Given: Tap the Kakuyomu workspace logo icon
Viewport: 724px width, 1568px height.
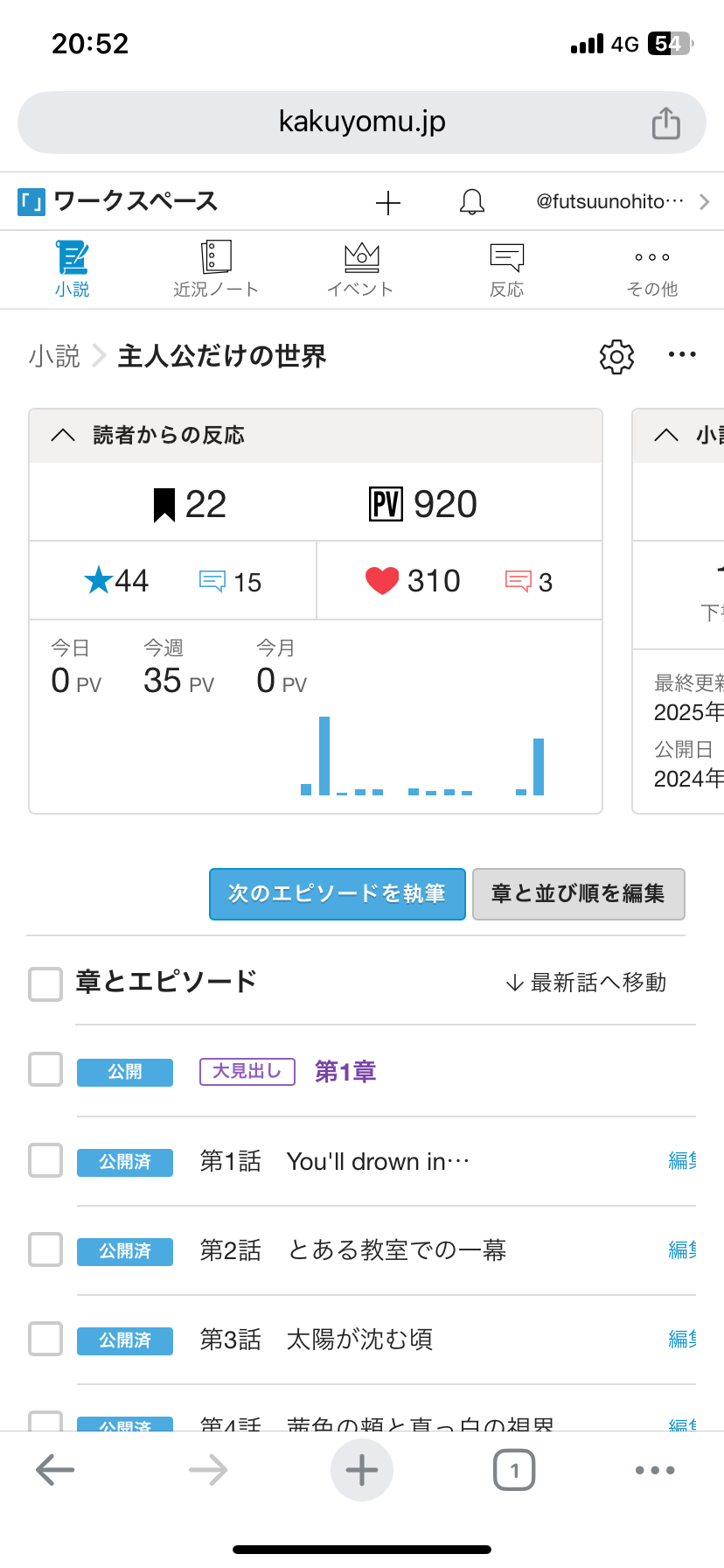Looking at the screenshot, I should 31,202.
